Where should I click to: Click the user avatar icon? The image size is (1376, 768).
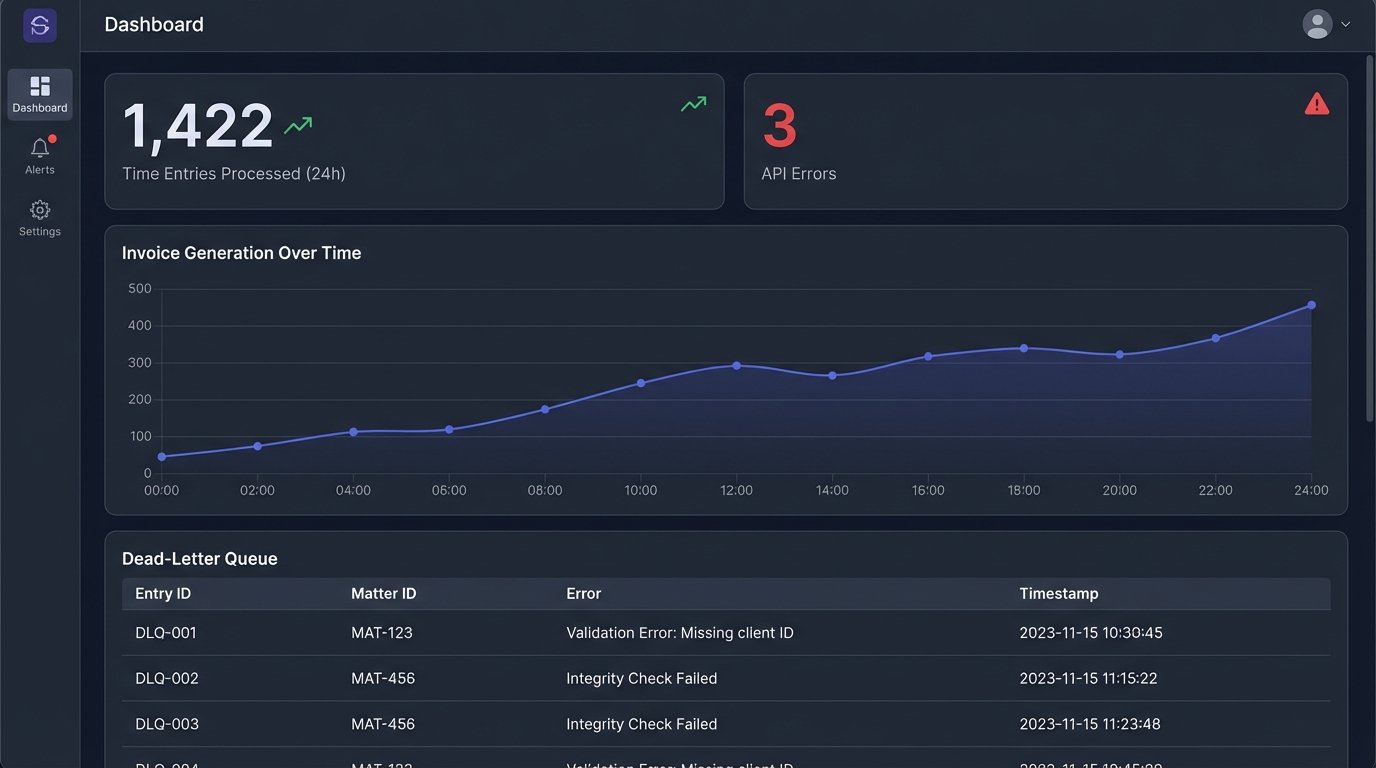tap(1317, 24)
